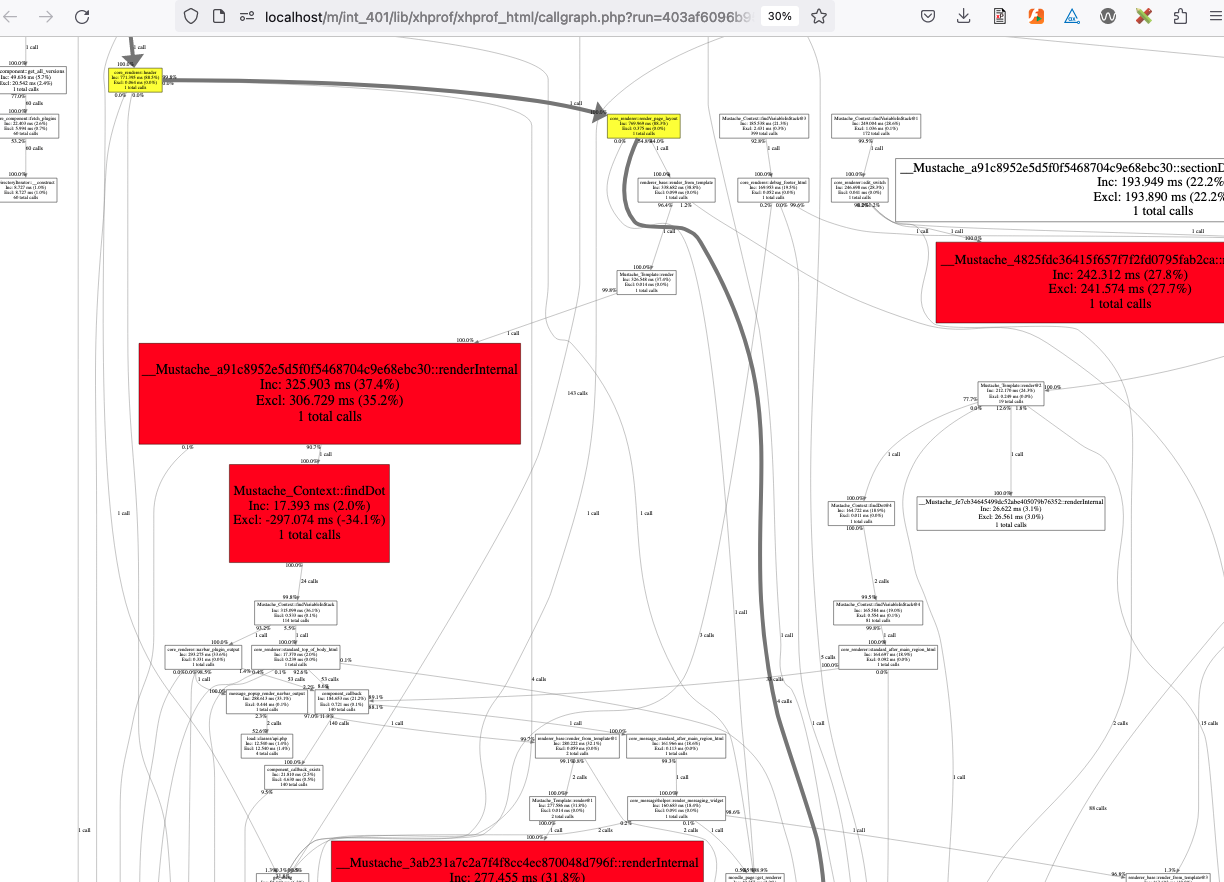Click the component_callback node with 140 calls
This screenshot has height=882, width=1224.
coord(340,700)
